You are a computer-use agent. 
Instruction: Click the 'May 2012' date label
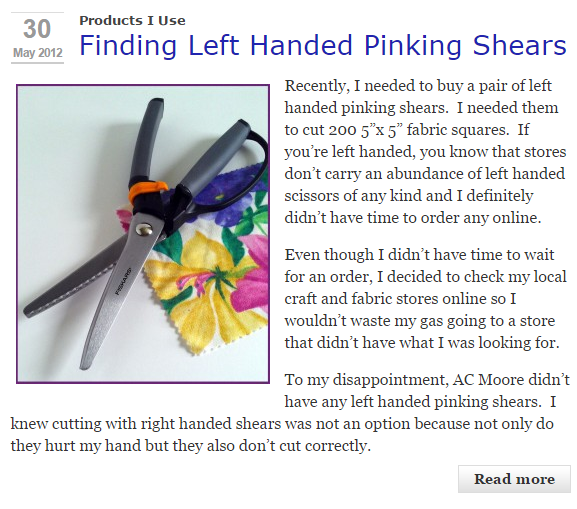38,53
